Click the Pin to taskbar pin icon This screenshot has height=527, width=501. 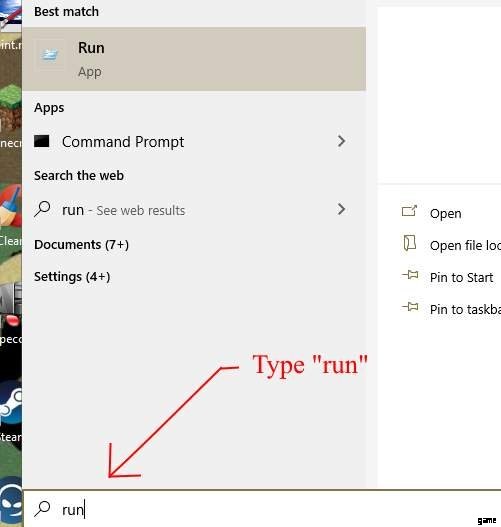tap(410, 307)
